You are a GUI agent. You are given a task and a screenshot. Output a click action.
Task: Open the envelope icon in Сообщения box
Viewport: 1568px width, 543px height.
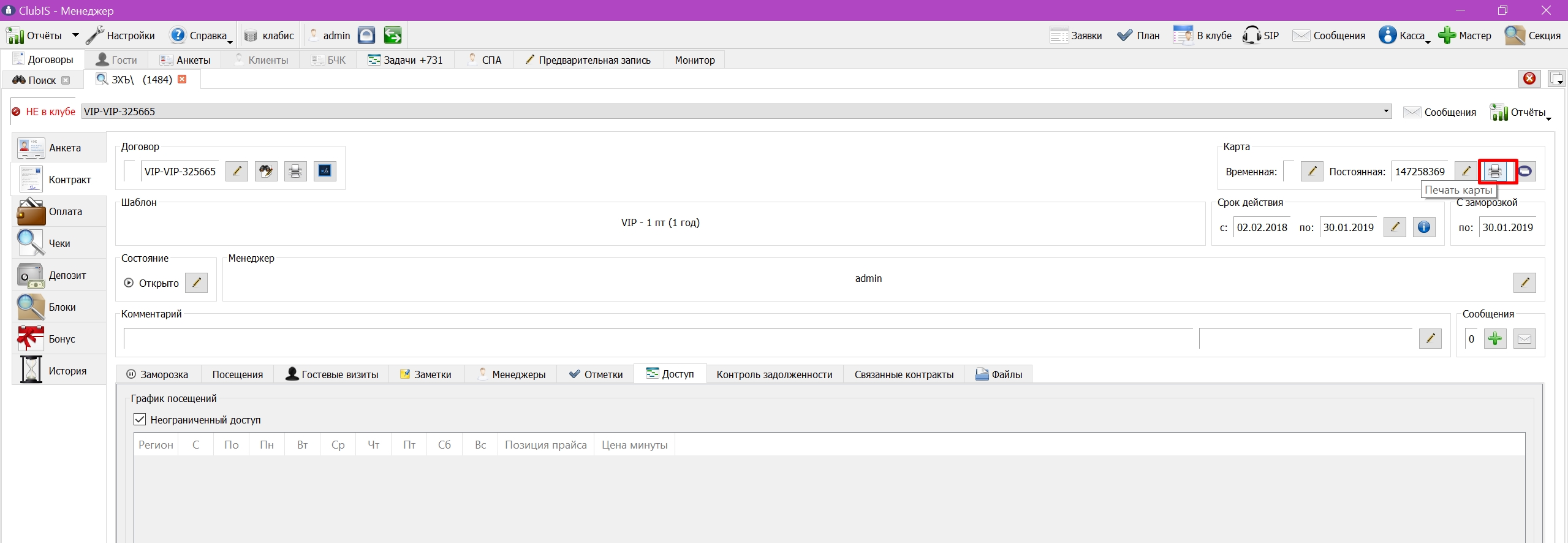coord(1524,338)
